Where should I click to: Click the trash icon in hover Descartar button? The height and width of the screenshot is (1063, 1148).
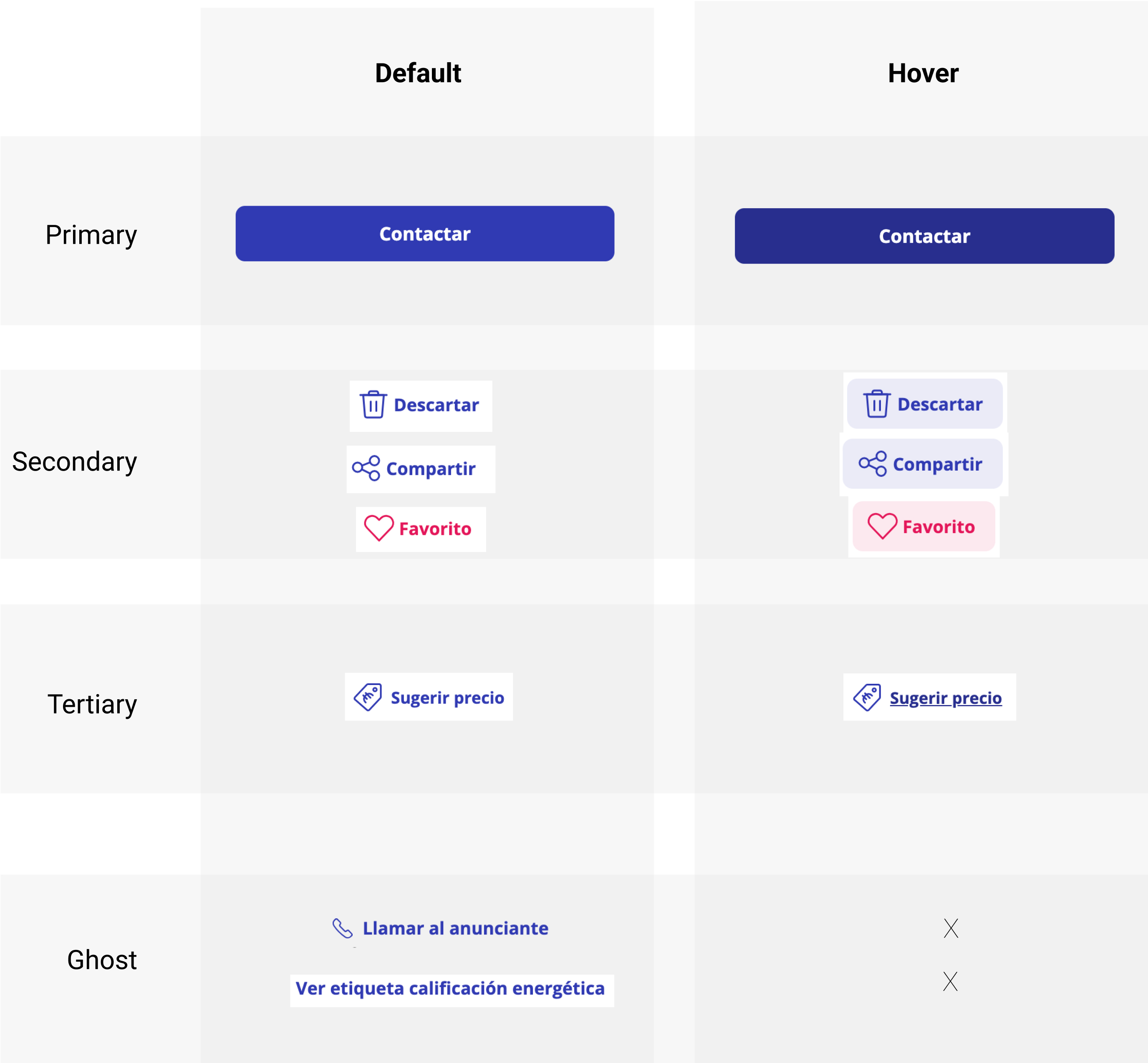tap(876, 404)
